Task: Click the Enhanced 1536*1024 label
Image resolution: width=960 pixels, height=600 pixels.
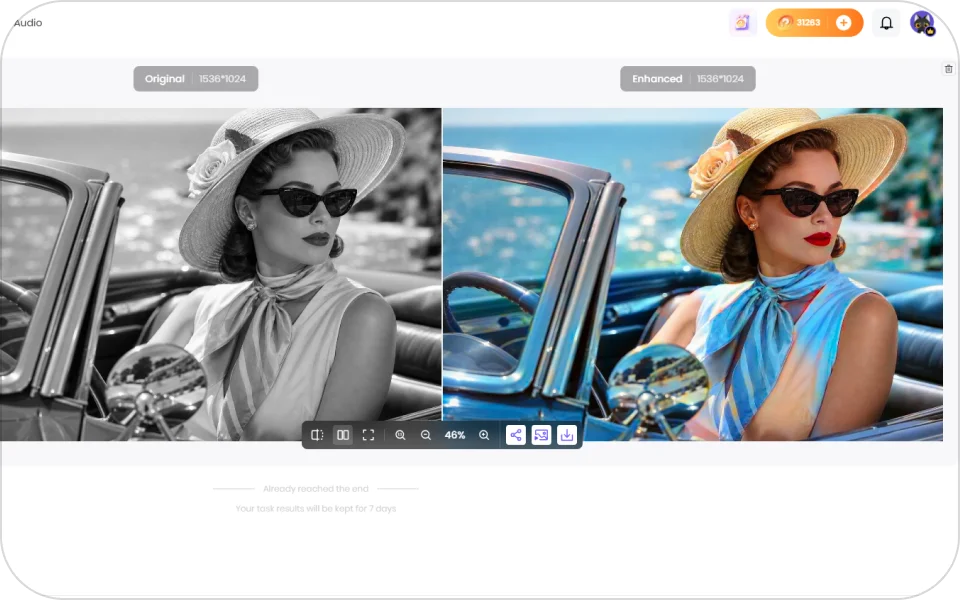Action: pyautogui.click(x=688, y=78)
